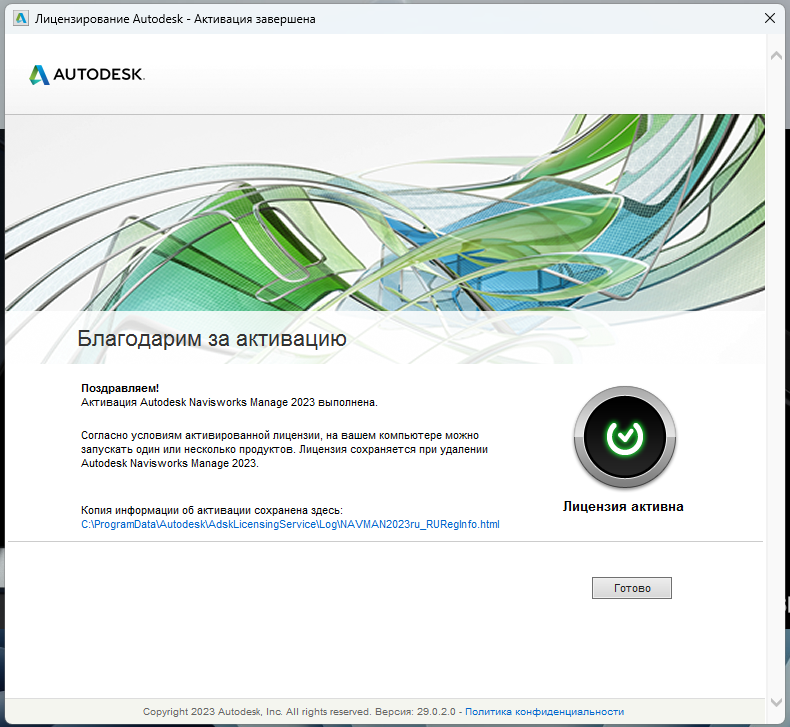Click the scrollbar up arrow
This screenshot has width=790, height=727.
tap(776, 55)
